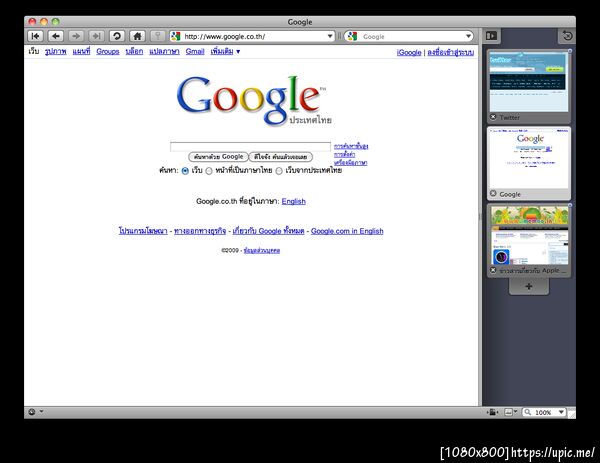Click the fit to width icon
600x463 pixels.
508,412
